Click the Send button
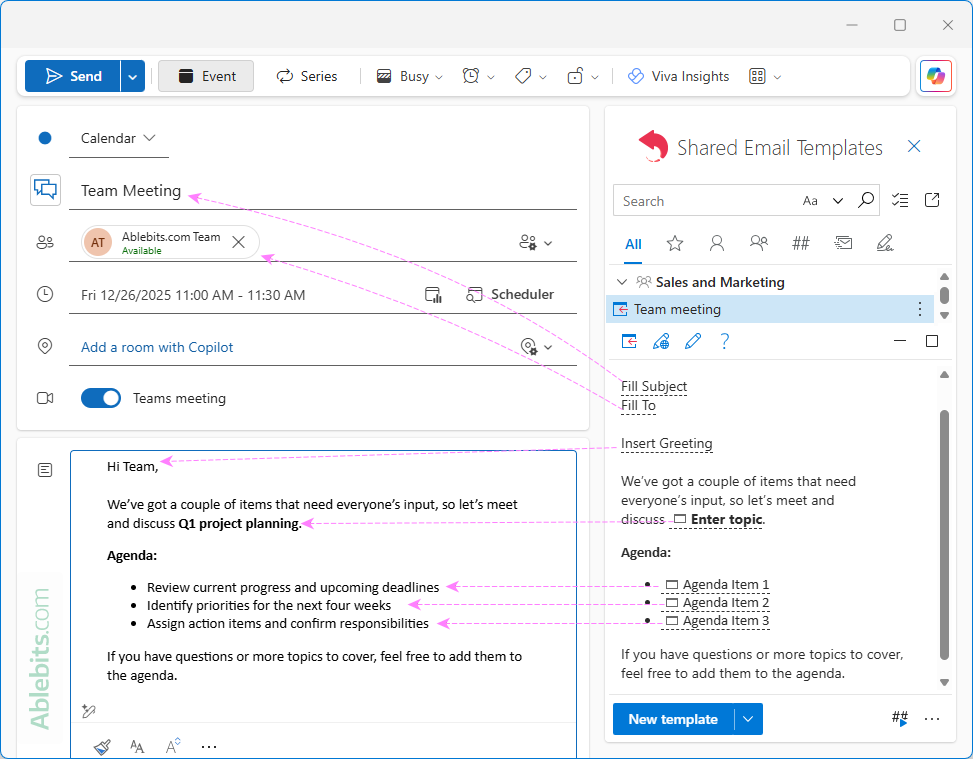The height and width of the screenshot is (759, 973). coord(72,75)
